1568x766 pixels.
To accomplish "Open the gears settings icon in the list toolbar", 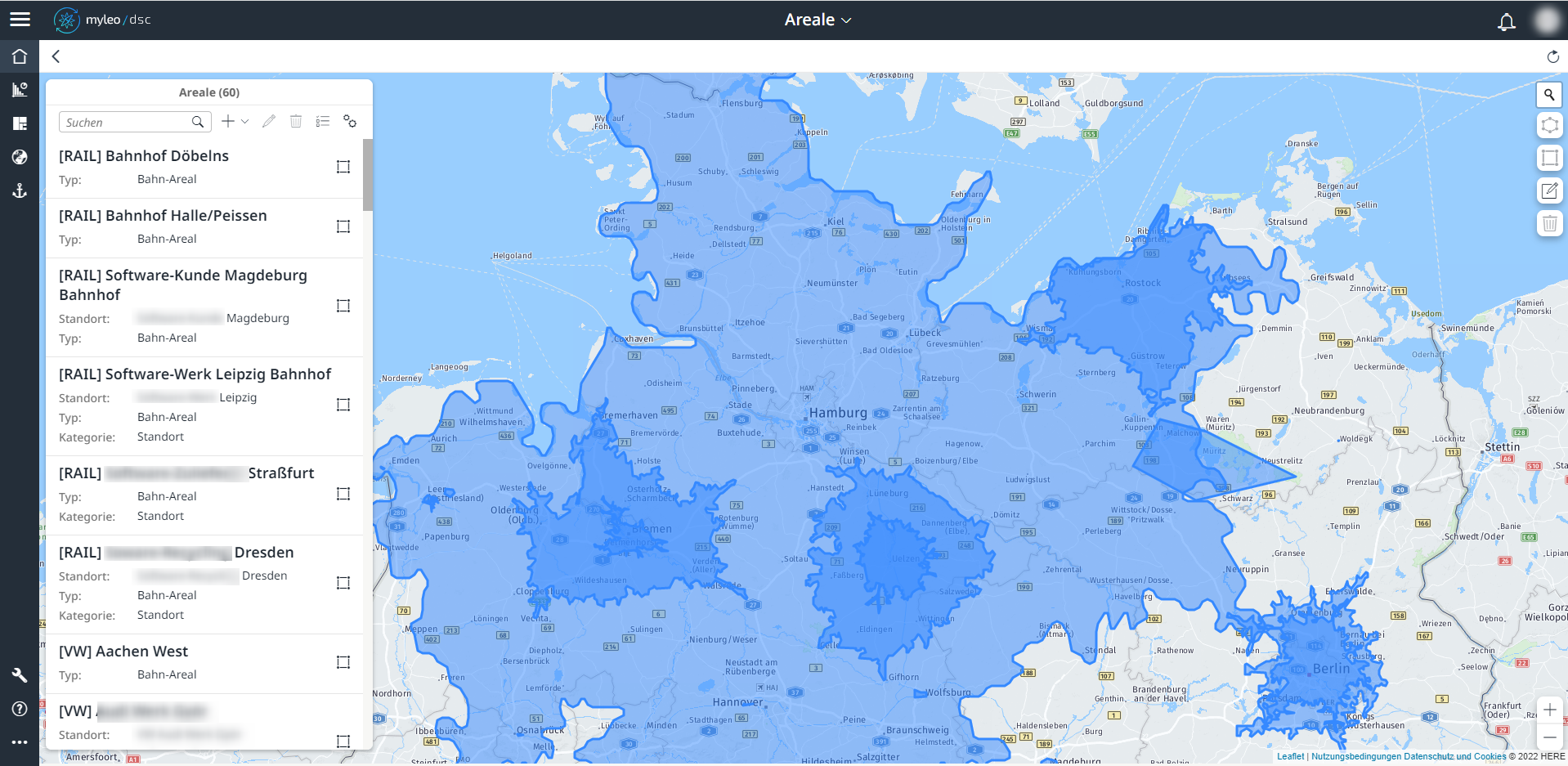I will (x=350, y=121).
